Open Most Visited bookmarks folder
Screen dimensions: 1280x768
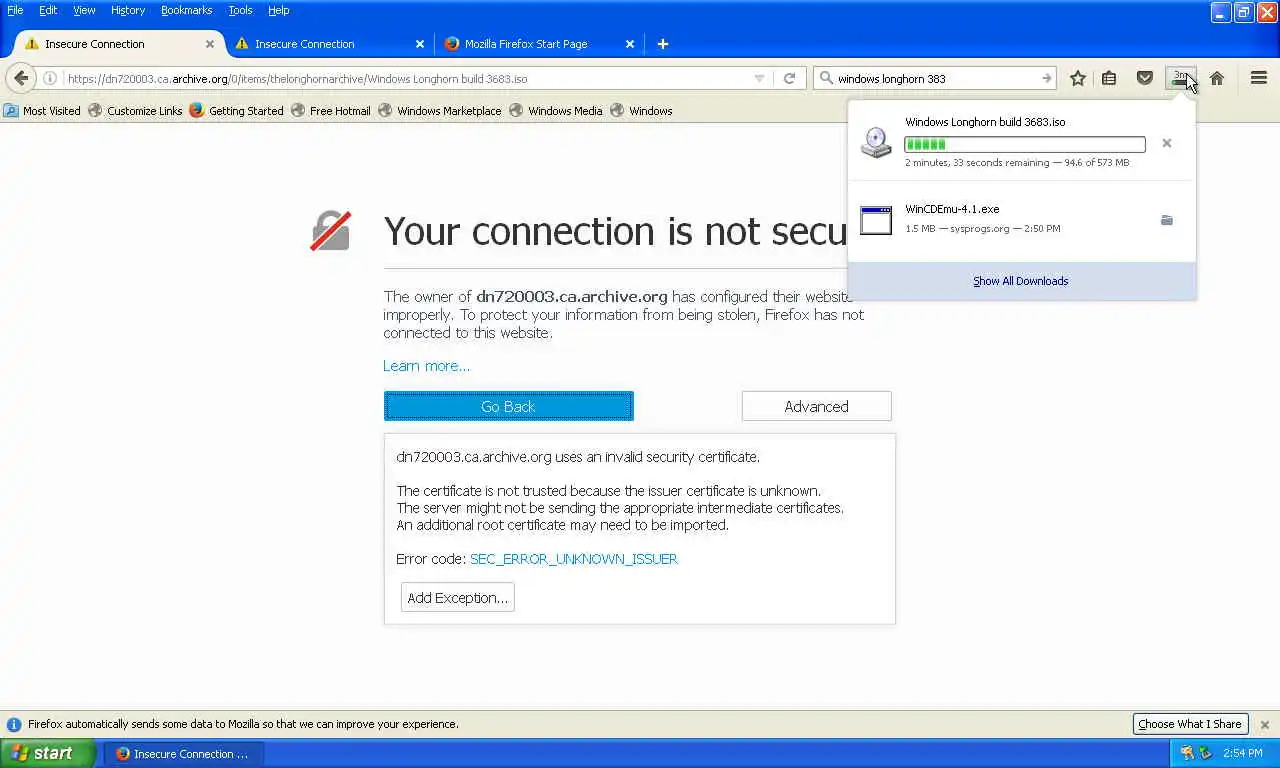tap(42, 111)
